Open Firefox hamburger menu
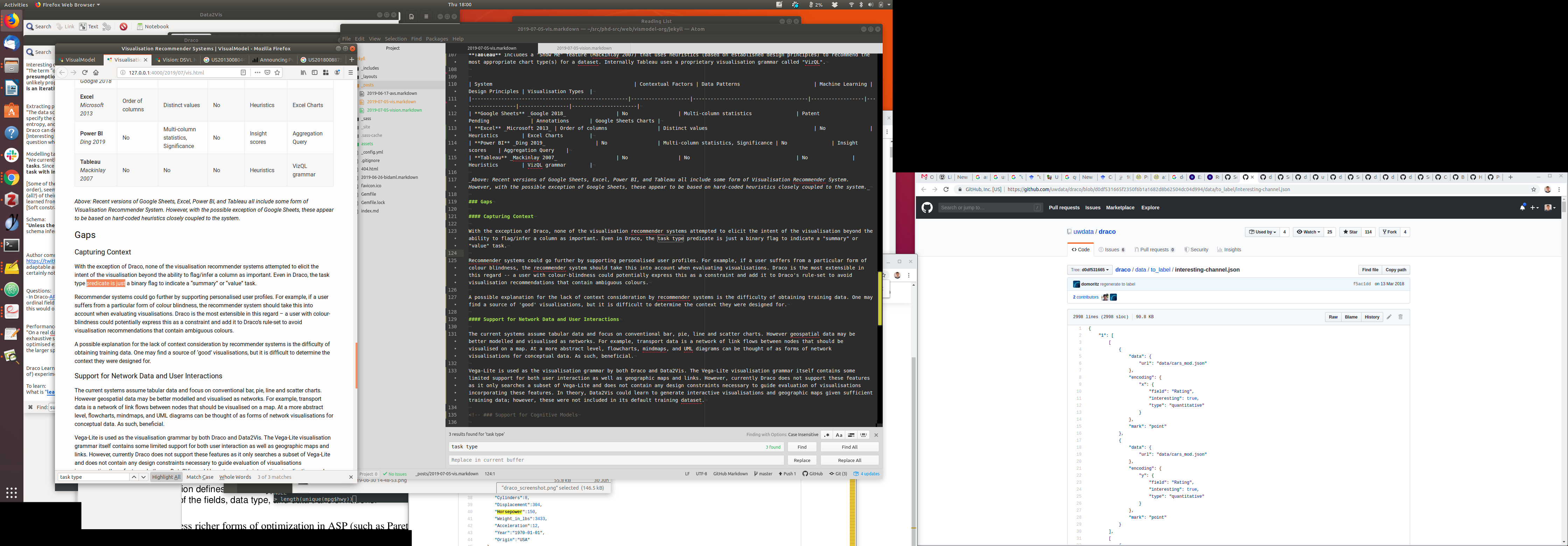 click(350, 72)
